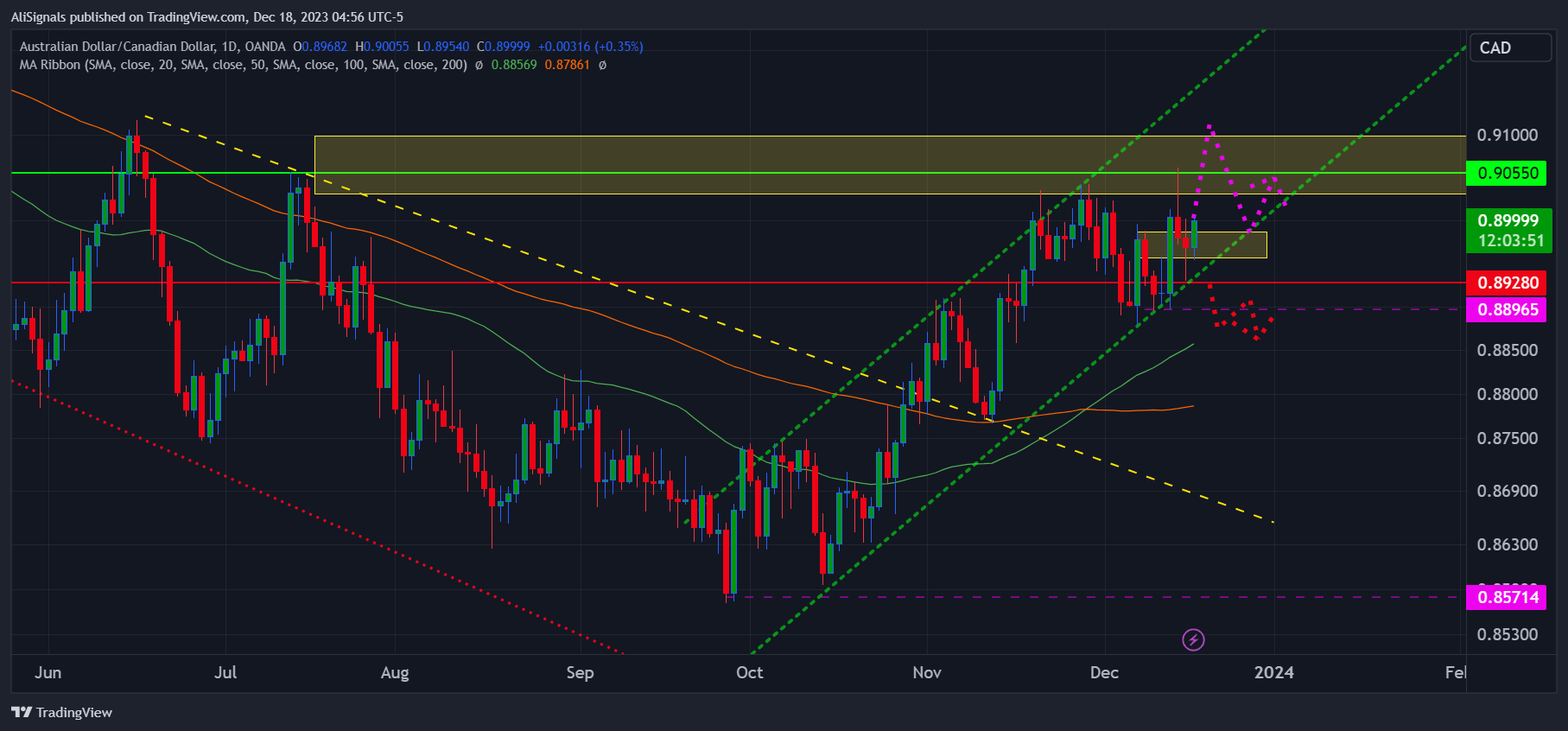This screenshot has height=731, width=1568.
Task: Click the 2024 label on time axis
Action: click(1274, 672)
